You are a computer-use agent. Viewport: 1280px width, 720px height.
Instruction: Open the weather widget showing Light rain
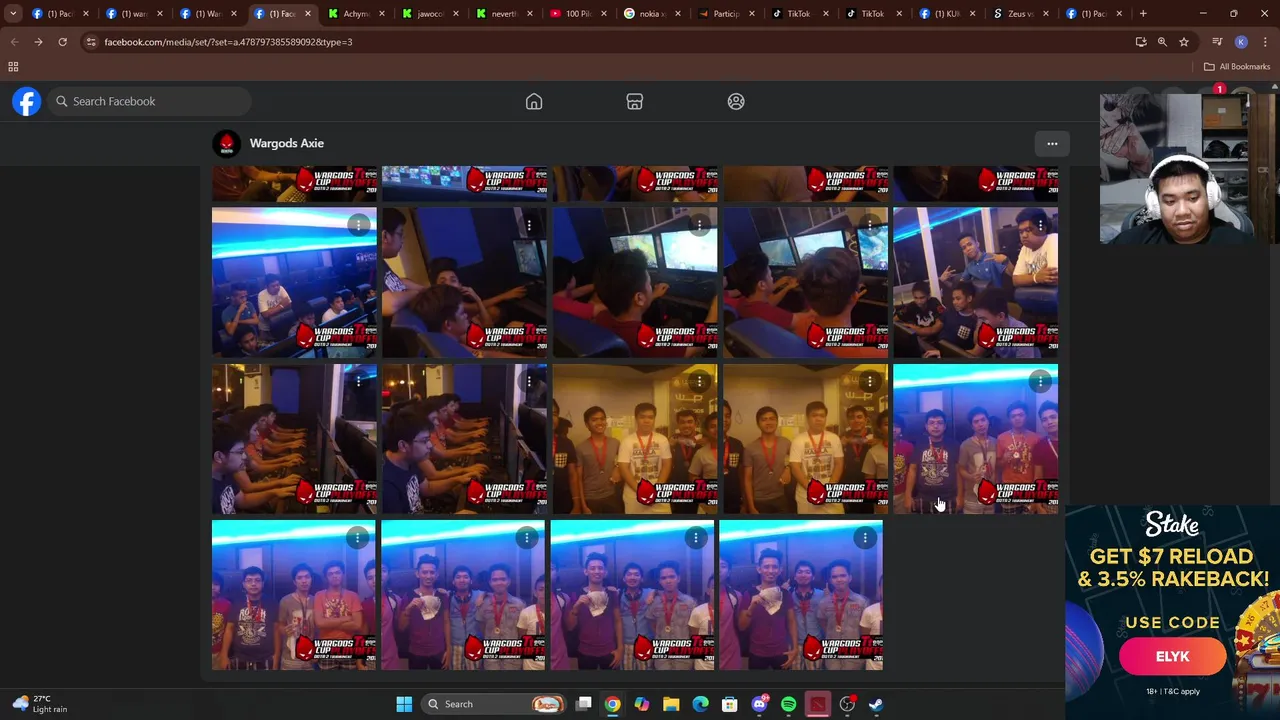pyautogui.click(x=40, y=704)
